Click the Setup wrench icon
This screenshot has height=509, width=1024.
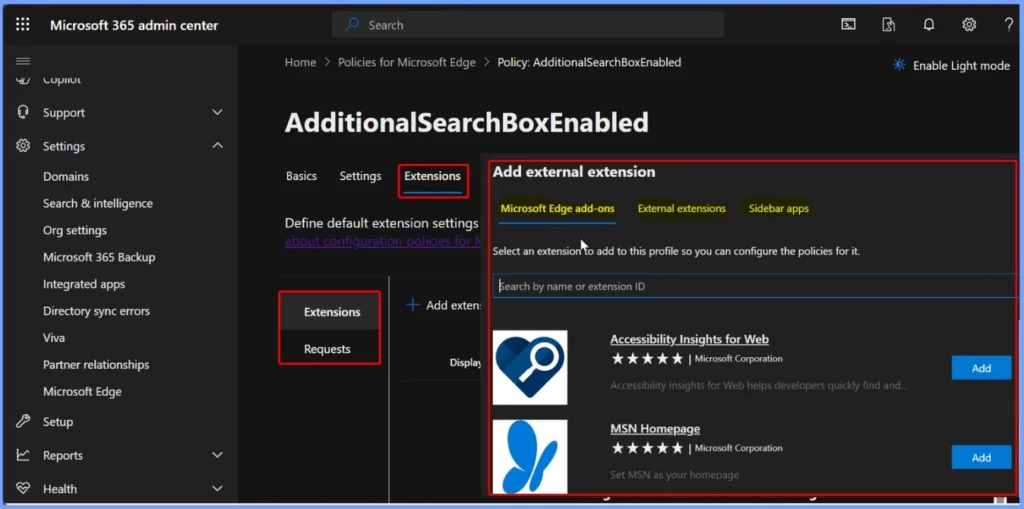tap(23, 421)
